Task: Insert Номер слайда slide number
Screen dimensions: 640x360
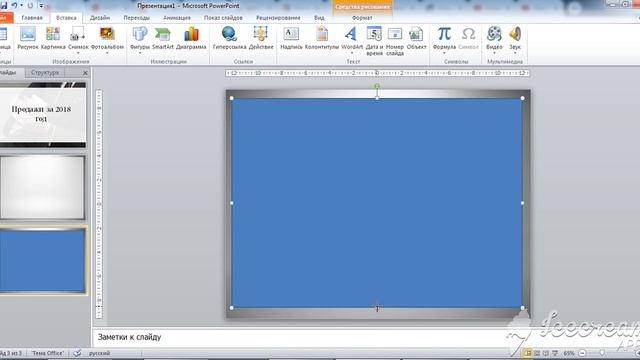Action: [395, 40]
